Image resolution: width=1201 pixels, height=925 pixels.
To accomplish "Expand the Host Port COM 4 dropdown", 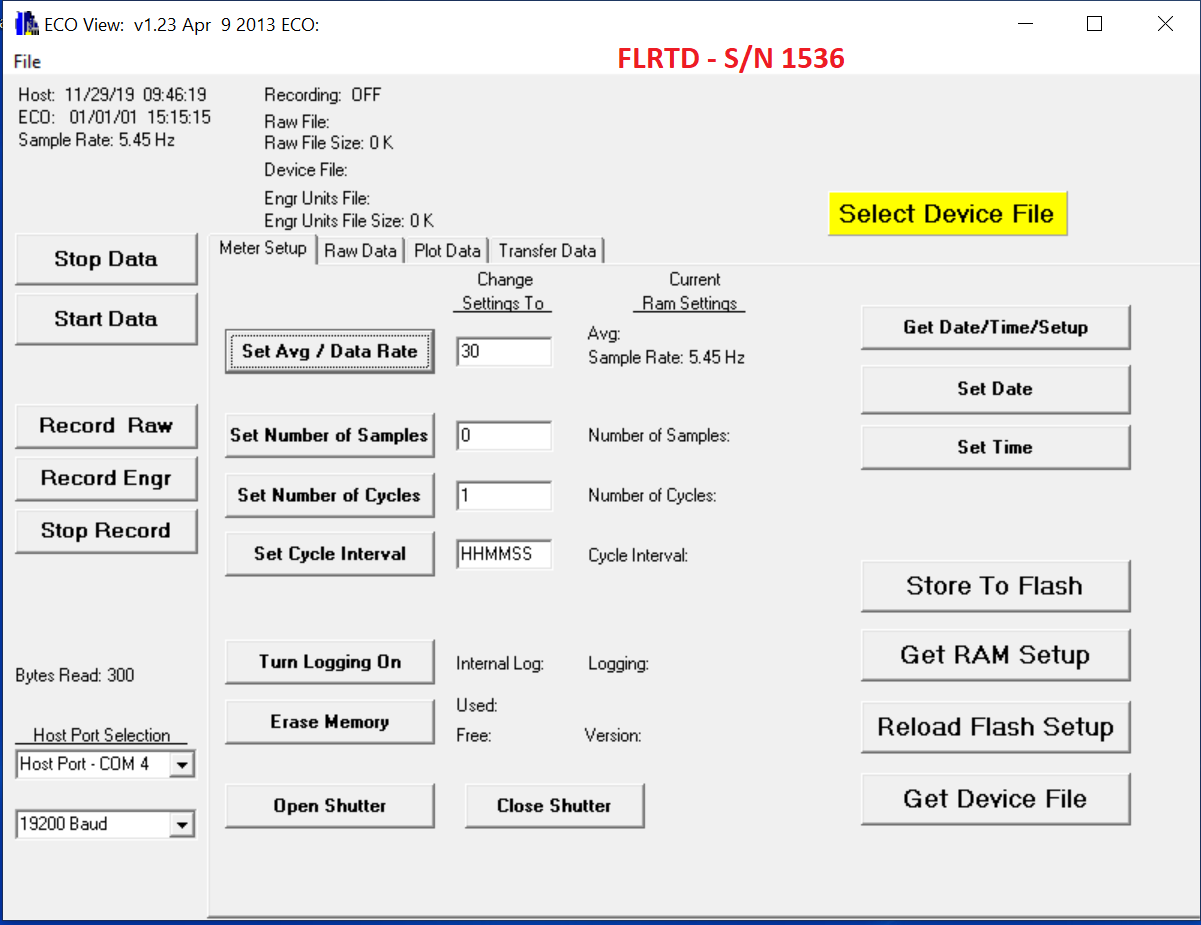I will (181, 765).
